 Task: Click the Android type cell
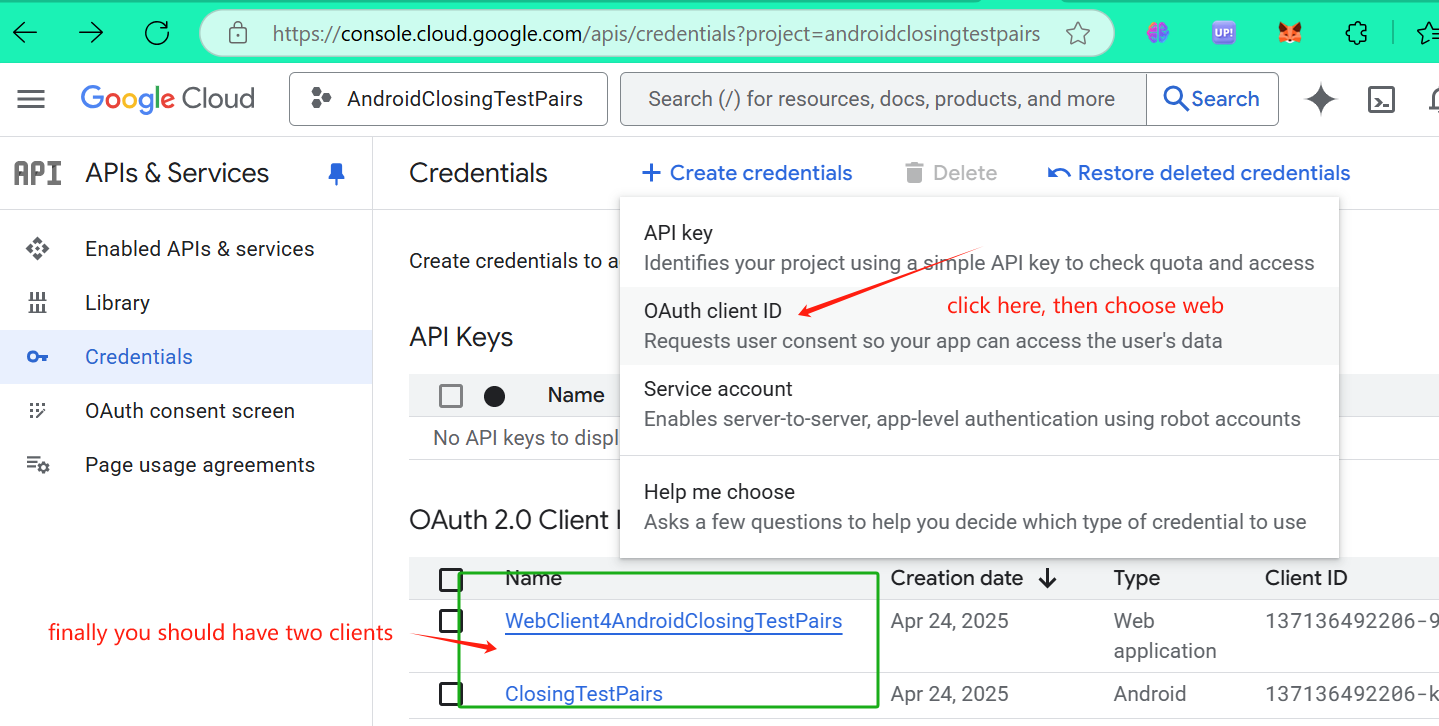pyautogui.click(x=1150, y=694)
